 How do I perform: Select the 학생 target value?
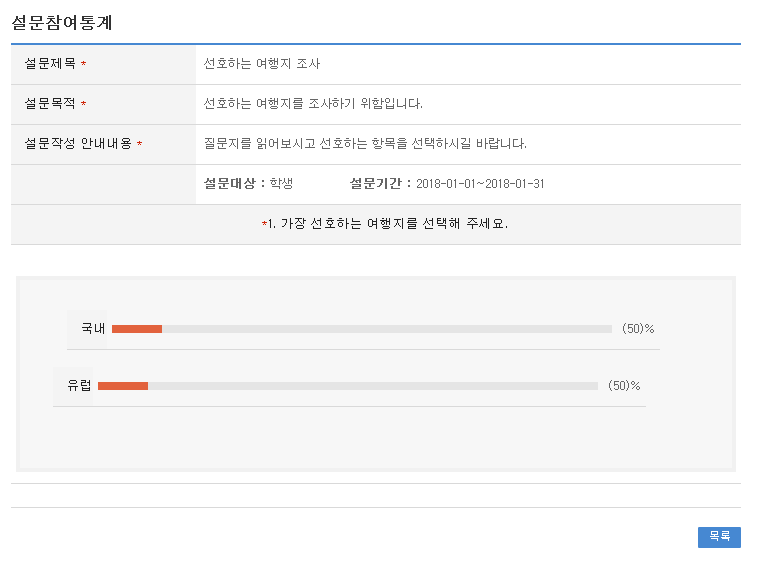pyautogui.click(x=282, y=184)
